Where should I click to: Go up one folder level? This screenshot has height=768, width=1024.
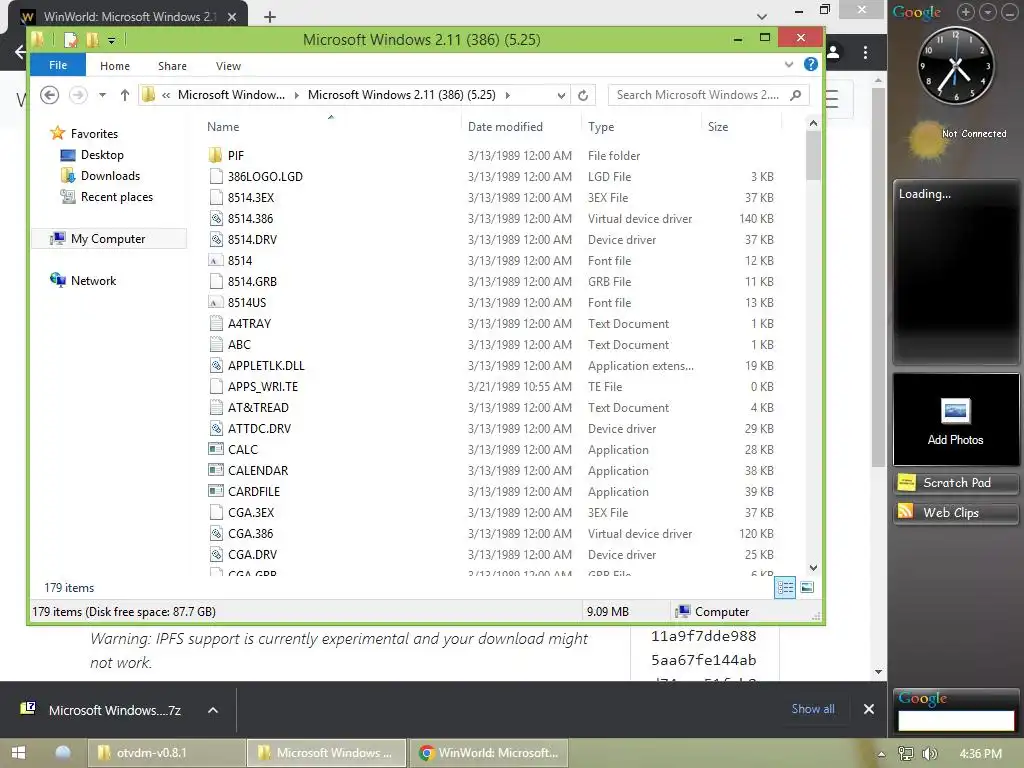pos(125,95)
